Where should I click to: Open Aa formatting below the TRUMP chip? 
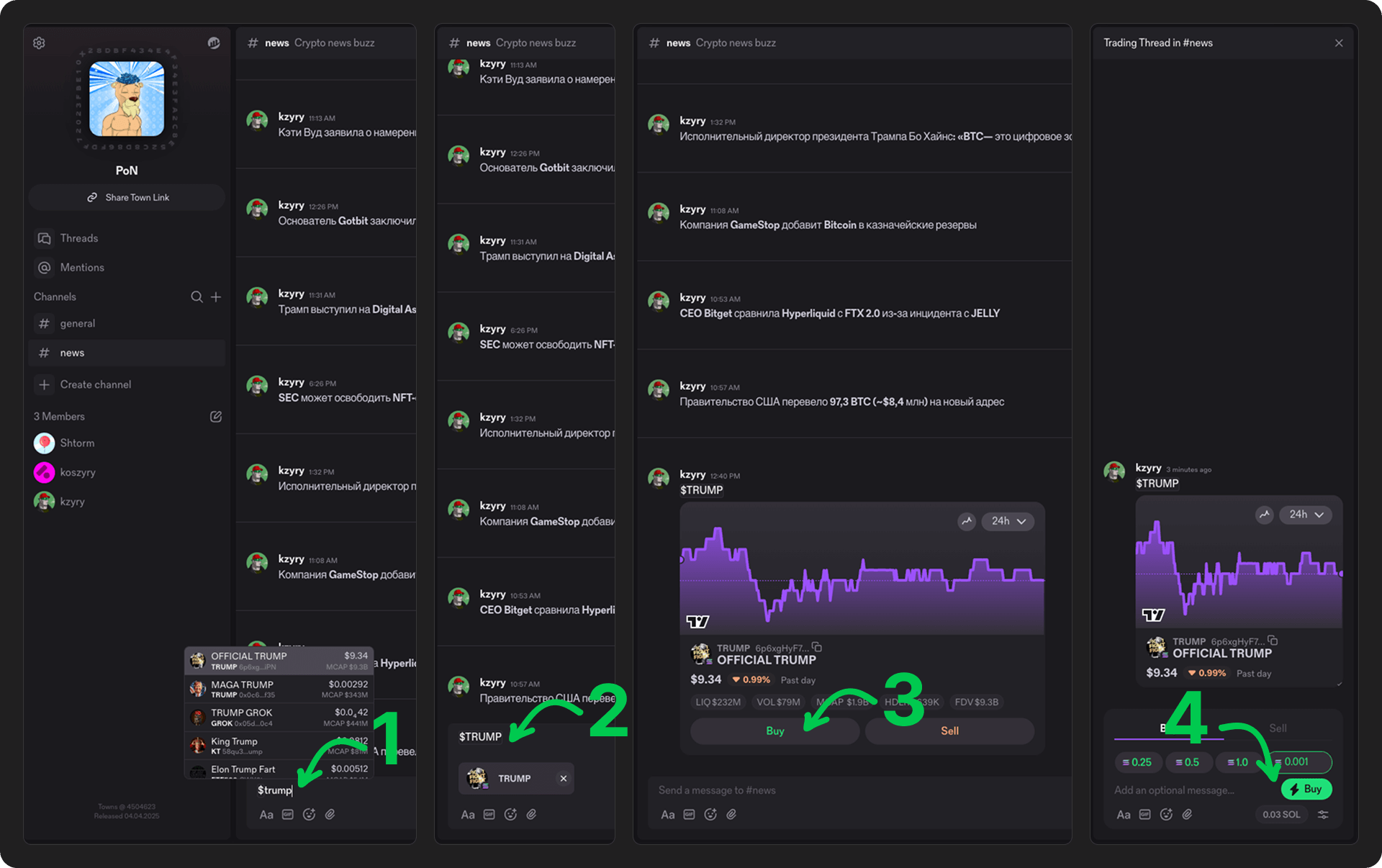(468, 815)
